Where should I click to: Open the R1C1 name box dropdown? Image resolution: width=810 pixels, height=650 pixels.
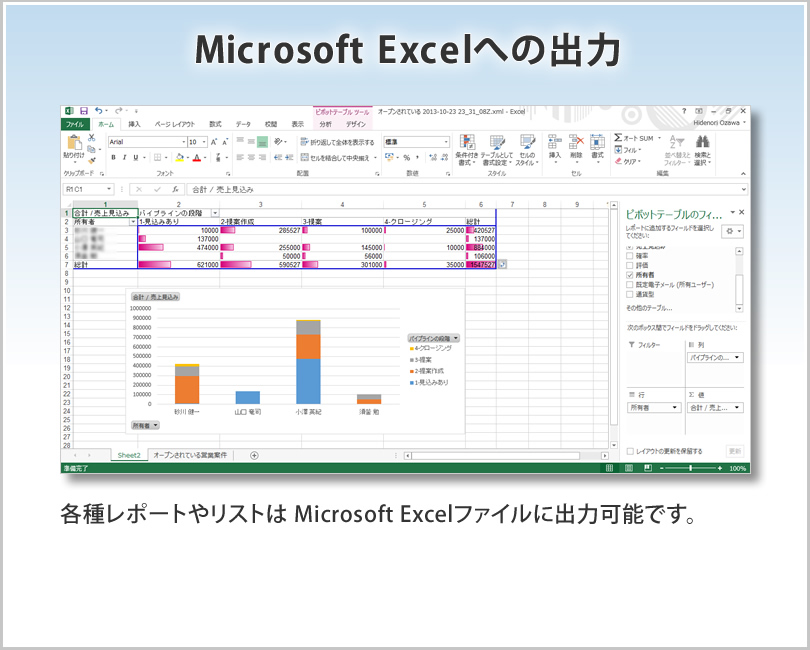(x=108, y=189)
